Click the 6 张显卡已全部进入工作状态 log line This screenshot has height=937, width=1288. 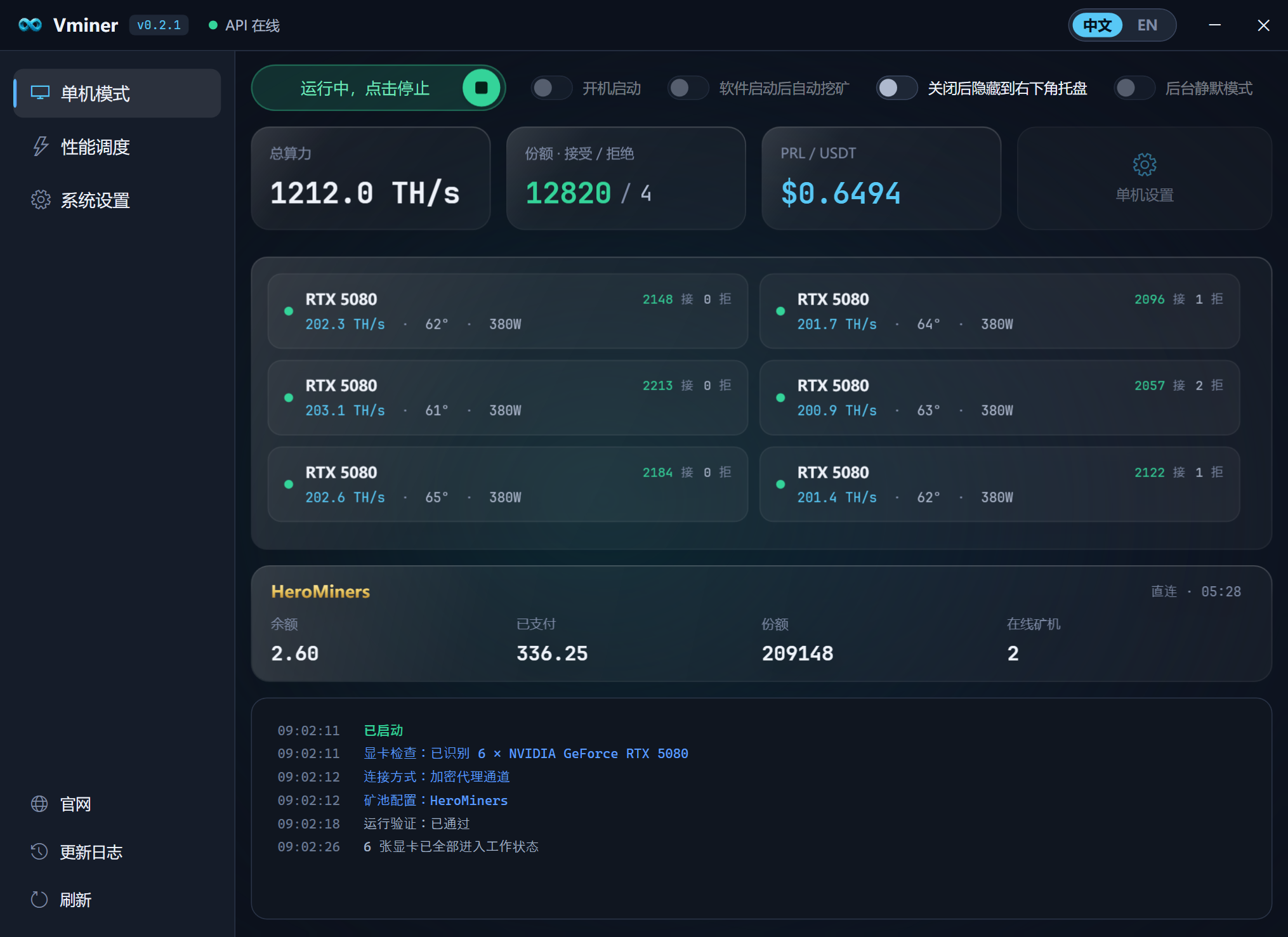[451, 846]
